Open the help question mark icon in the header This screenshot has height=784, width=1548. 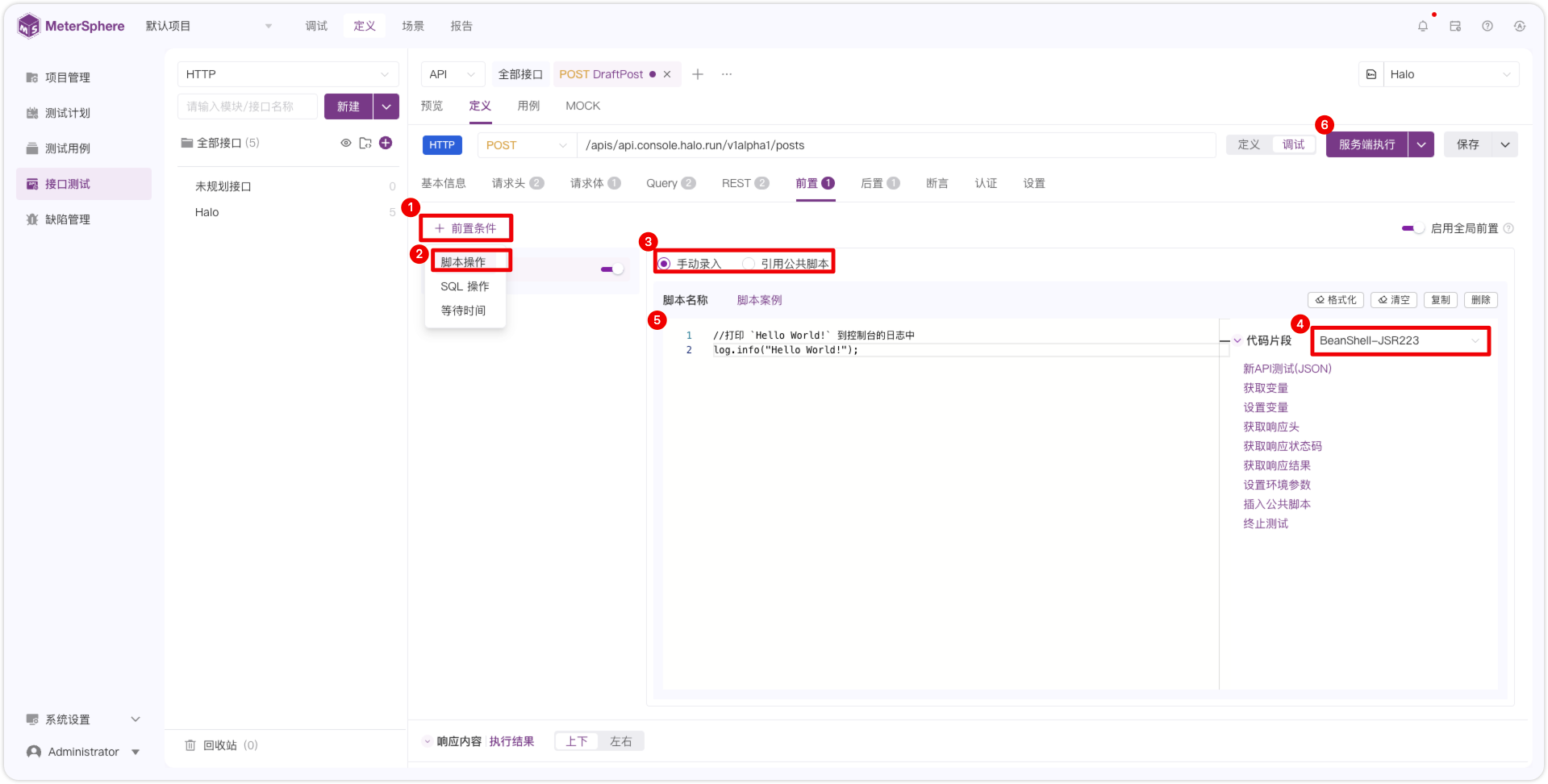coord(1487,26)
